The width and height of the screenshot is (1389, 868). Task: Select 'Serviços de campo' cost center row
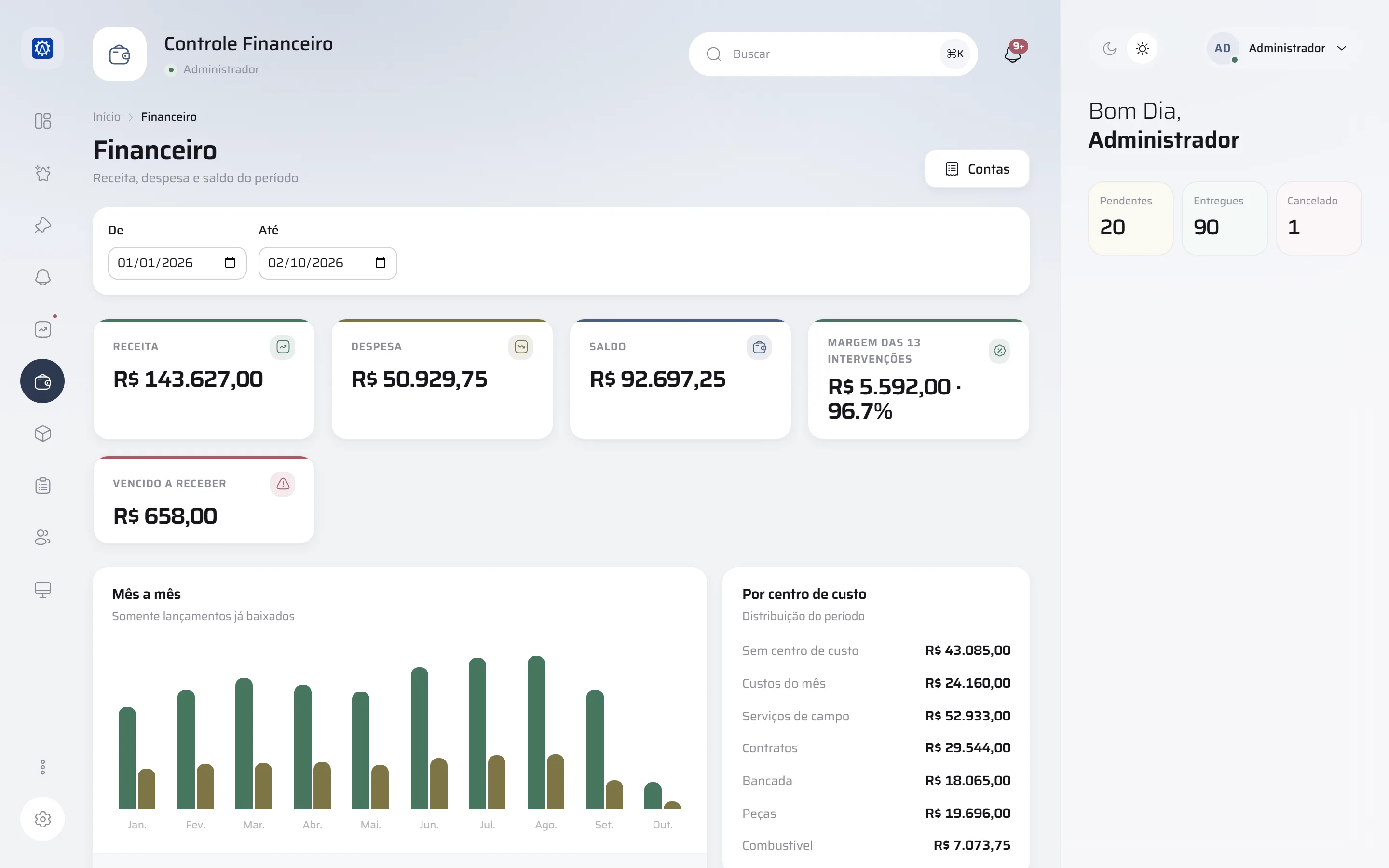[x=876, y=716]
